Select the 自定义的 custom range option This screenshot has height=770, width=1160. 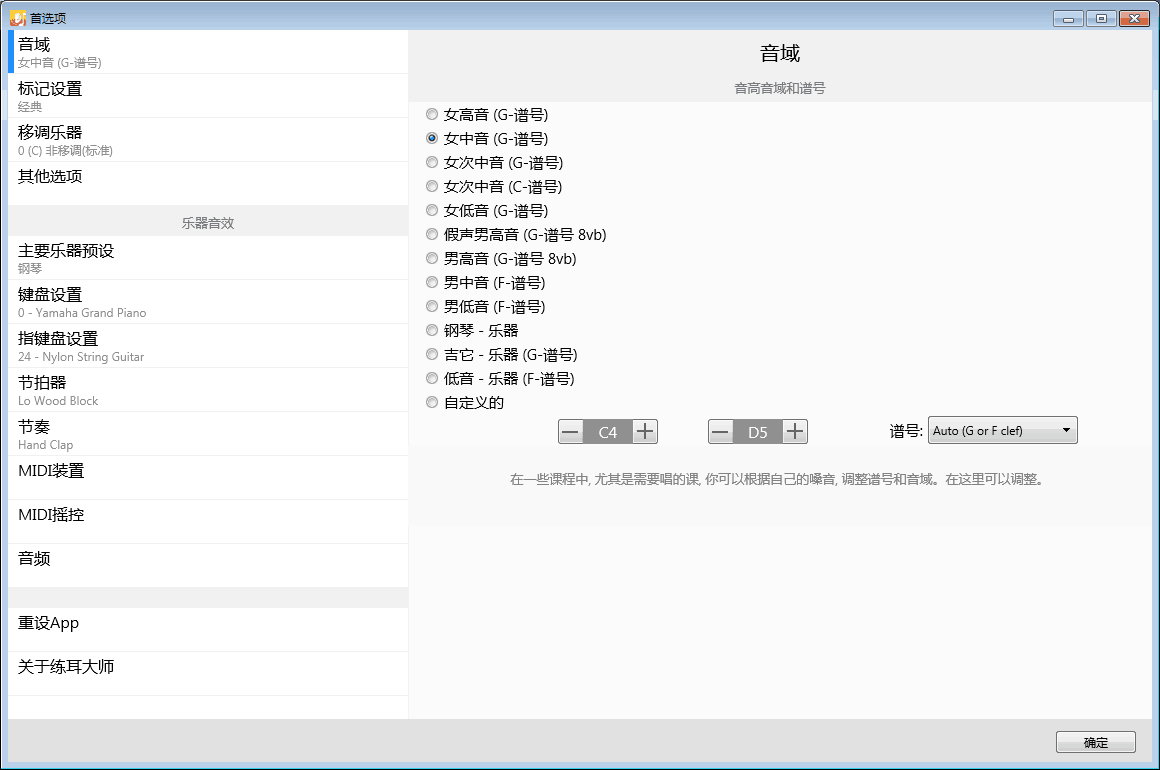click(x=432, y=403)
